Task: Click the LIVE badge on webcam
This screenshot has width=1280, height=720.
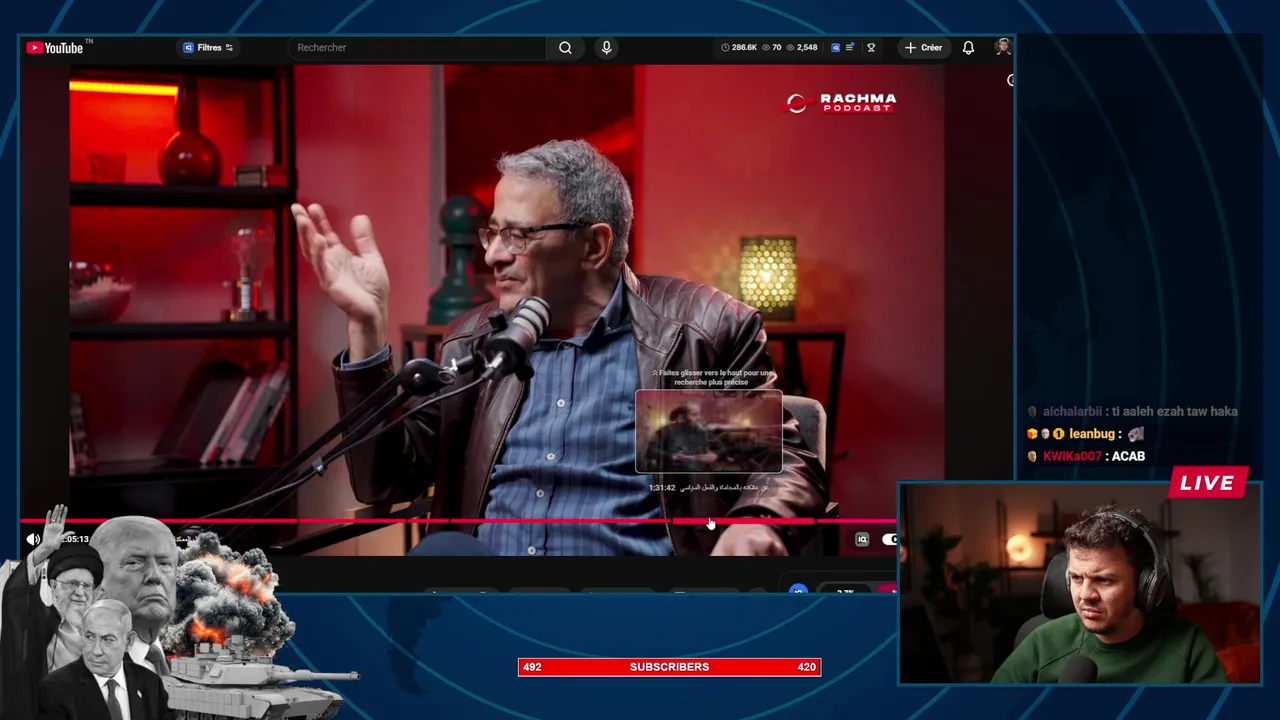Action: [1208, 483]
